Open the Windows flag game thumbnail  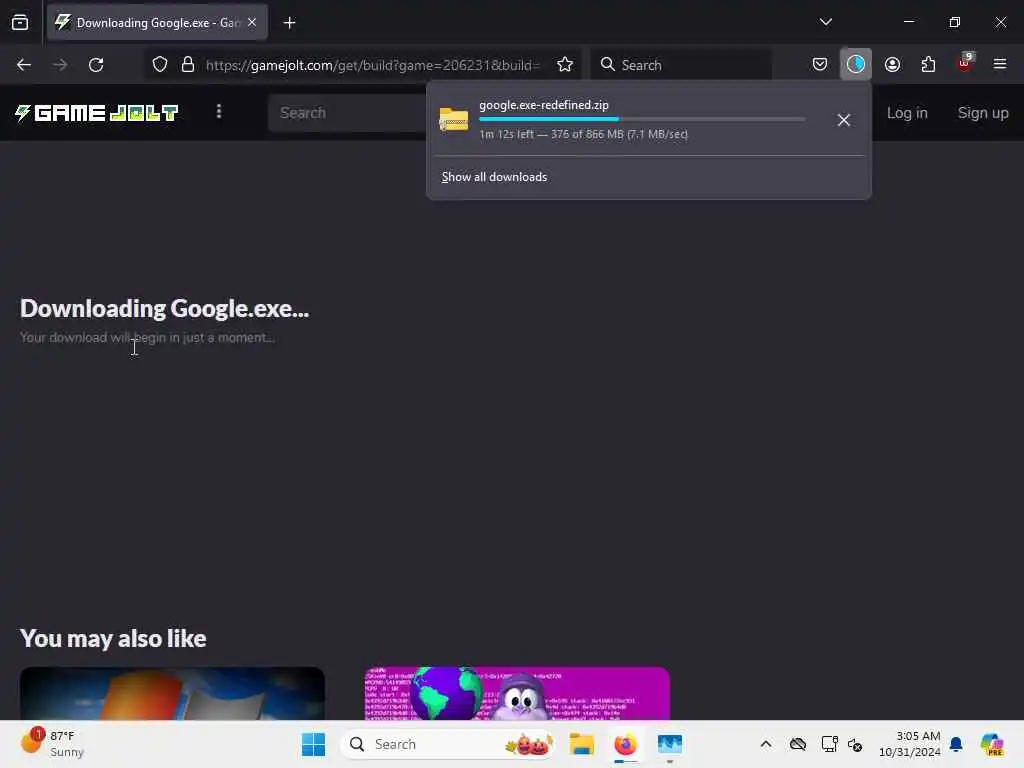click(x=172, y=694)
